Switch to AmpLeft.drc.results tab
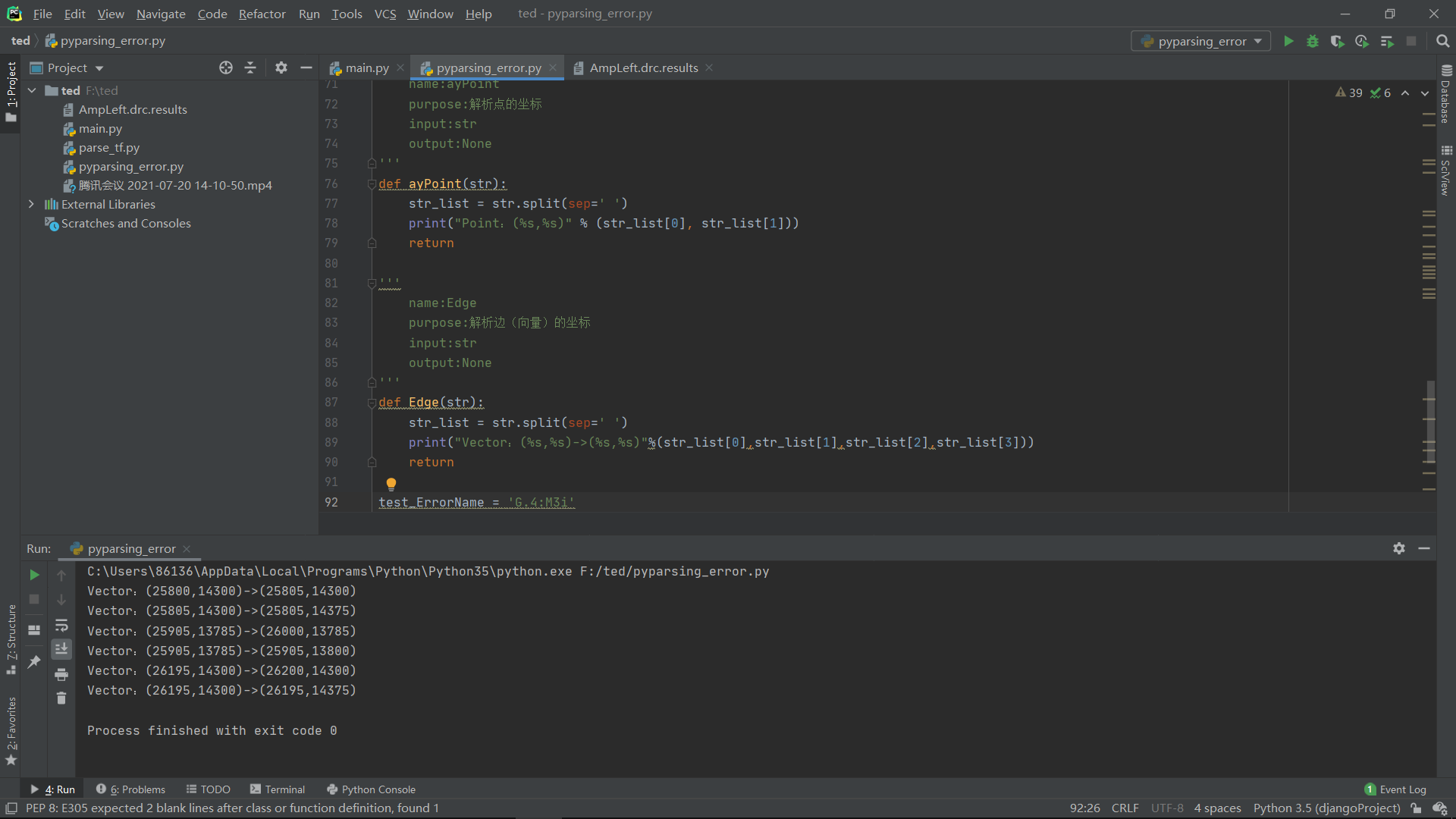Viewport: 1456px width, 819px height. tap(643, 68)
